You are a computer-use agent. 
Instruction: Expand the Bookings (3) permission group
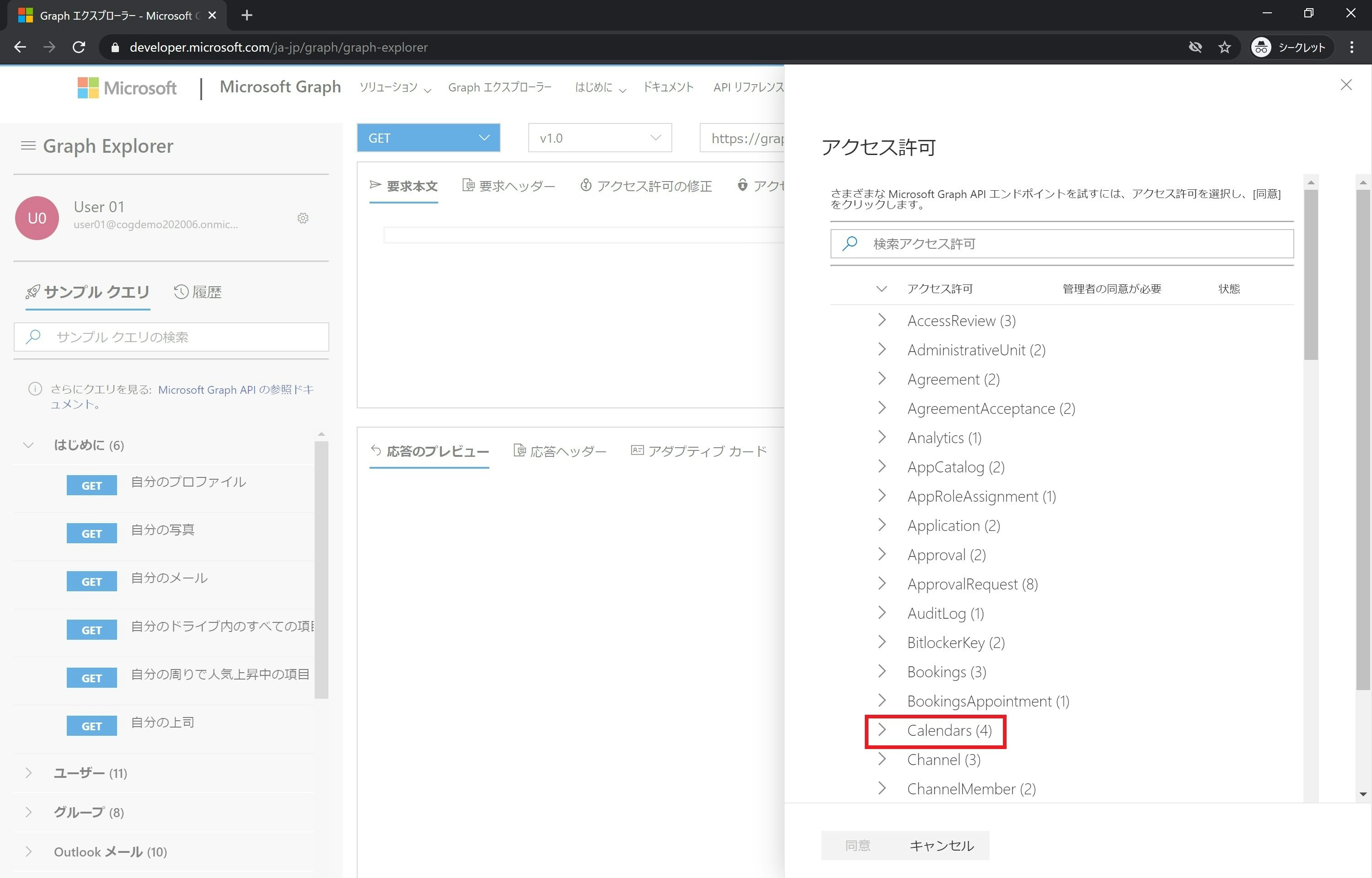881,672
